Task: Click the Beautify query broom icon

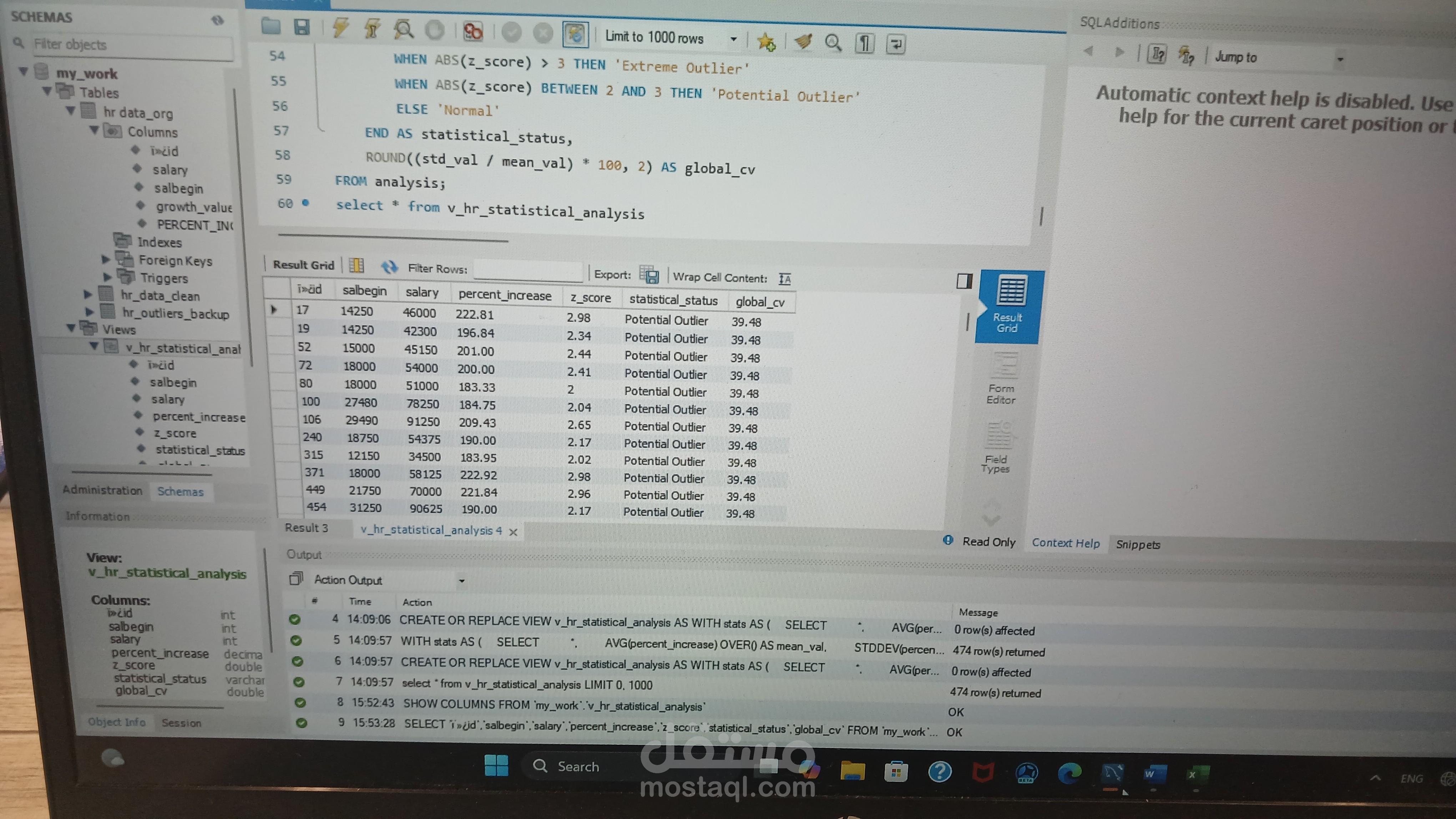Action: [x=803, y=41]
